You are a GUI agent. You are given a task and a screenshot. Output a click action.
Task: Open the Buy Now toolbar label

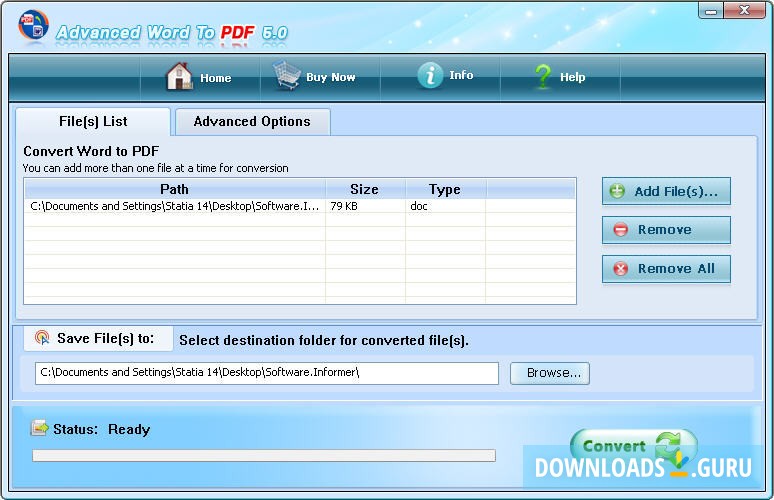tap(331, 77)
